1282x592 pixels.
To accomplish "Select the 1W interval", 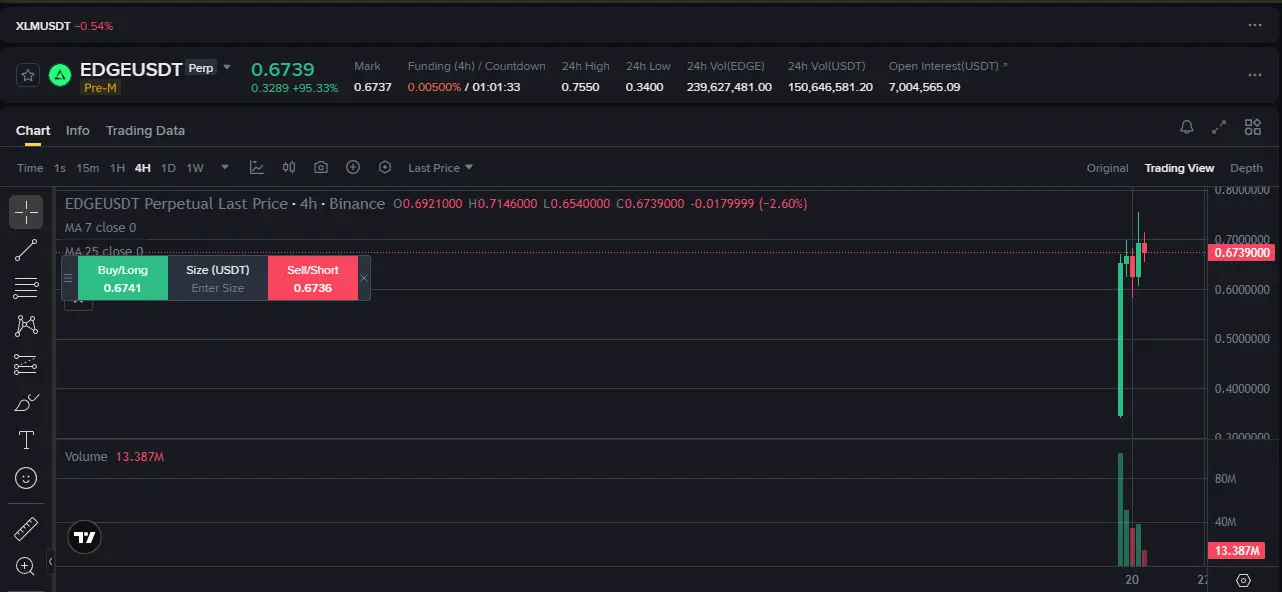I will coord(195,168).
